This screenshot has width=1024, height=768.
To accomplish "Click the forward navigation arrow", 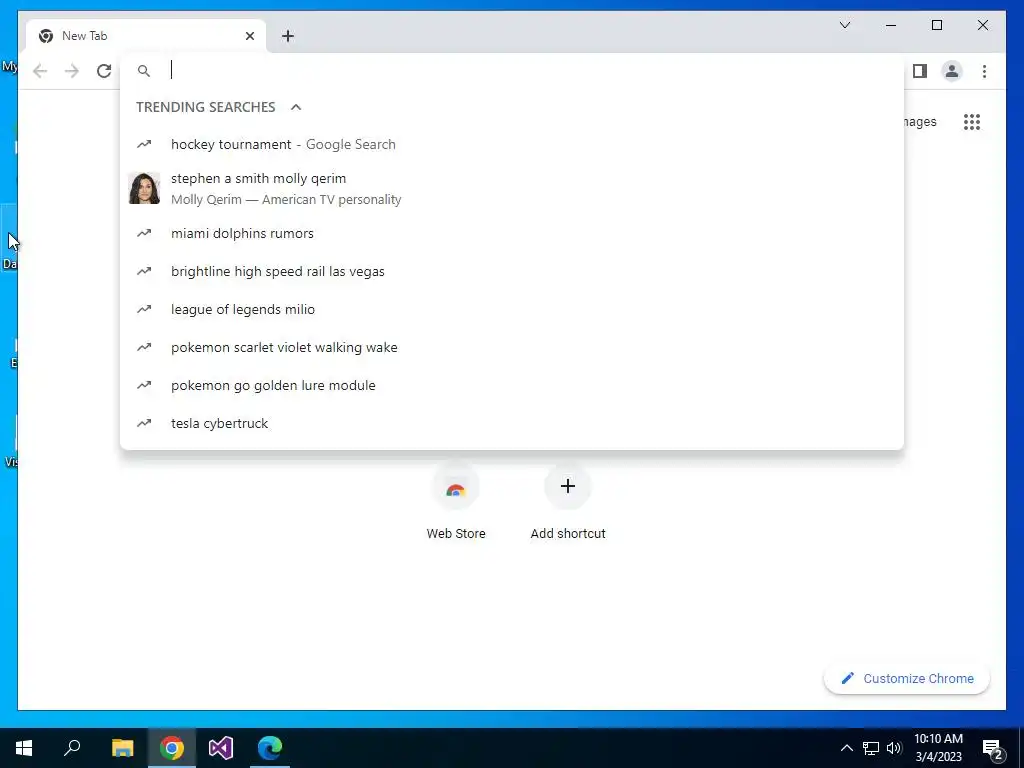I will 72,71.
